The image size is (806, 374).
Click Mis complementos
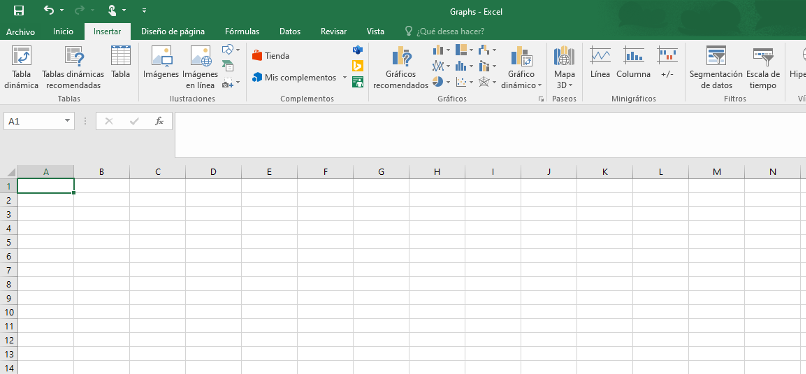click(x=294, y=78)
